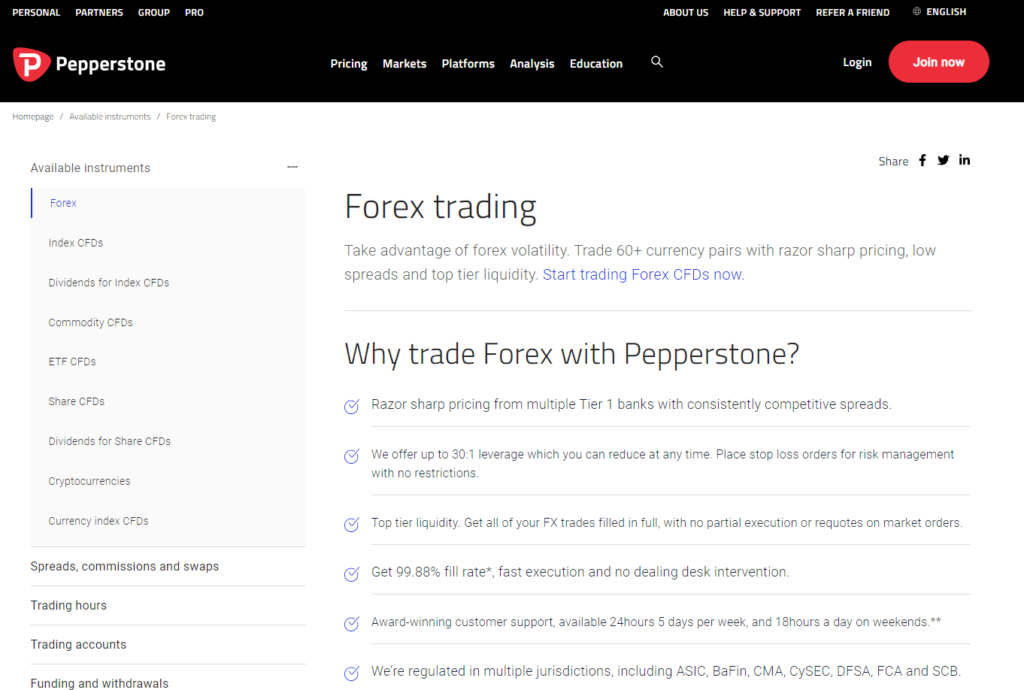Collapse the Available instruments section
The height and width of the screenshot is (690, 1024).
point(293,168)
